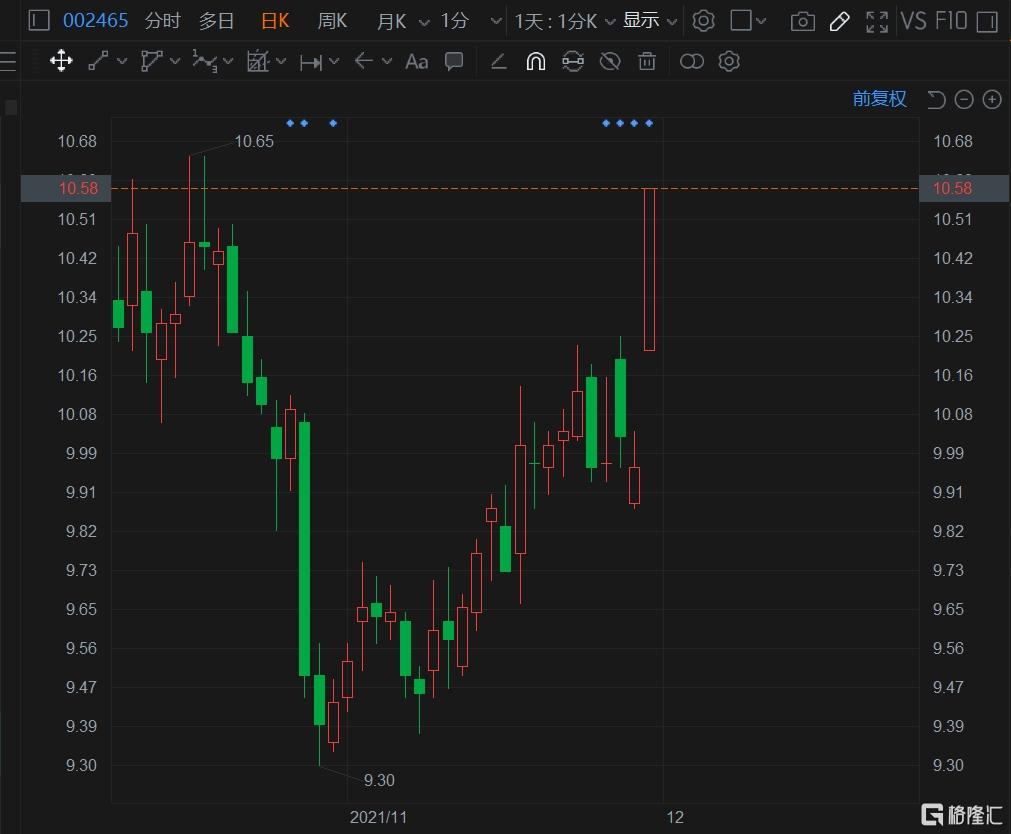The image size is (1011, 834).
Task: Select the 月K tab
Action: coord(391,21)
